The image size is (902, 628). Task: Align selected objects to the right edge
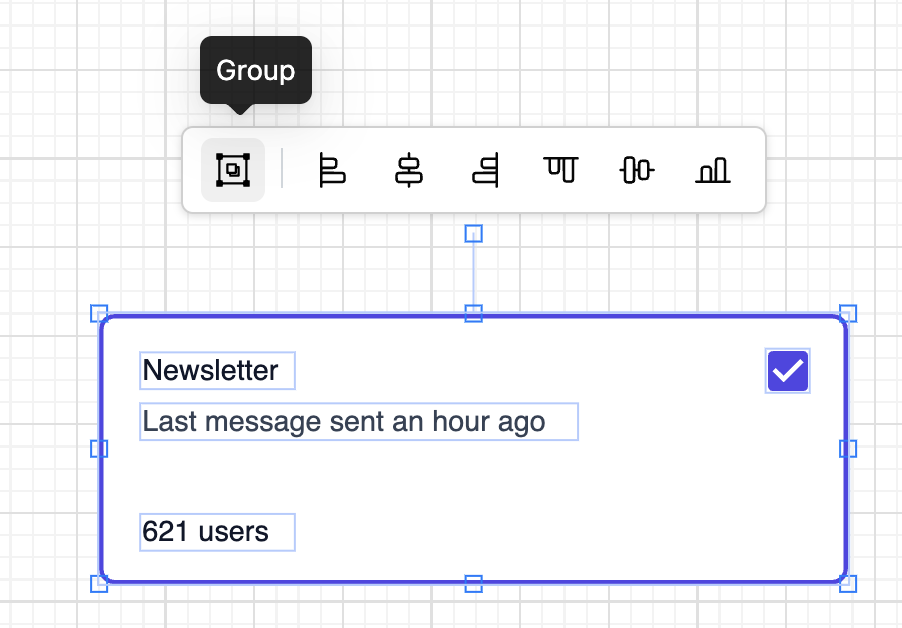484,170
